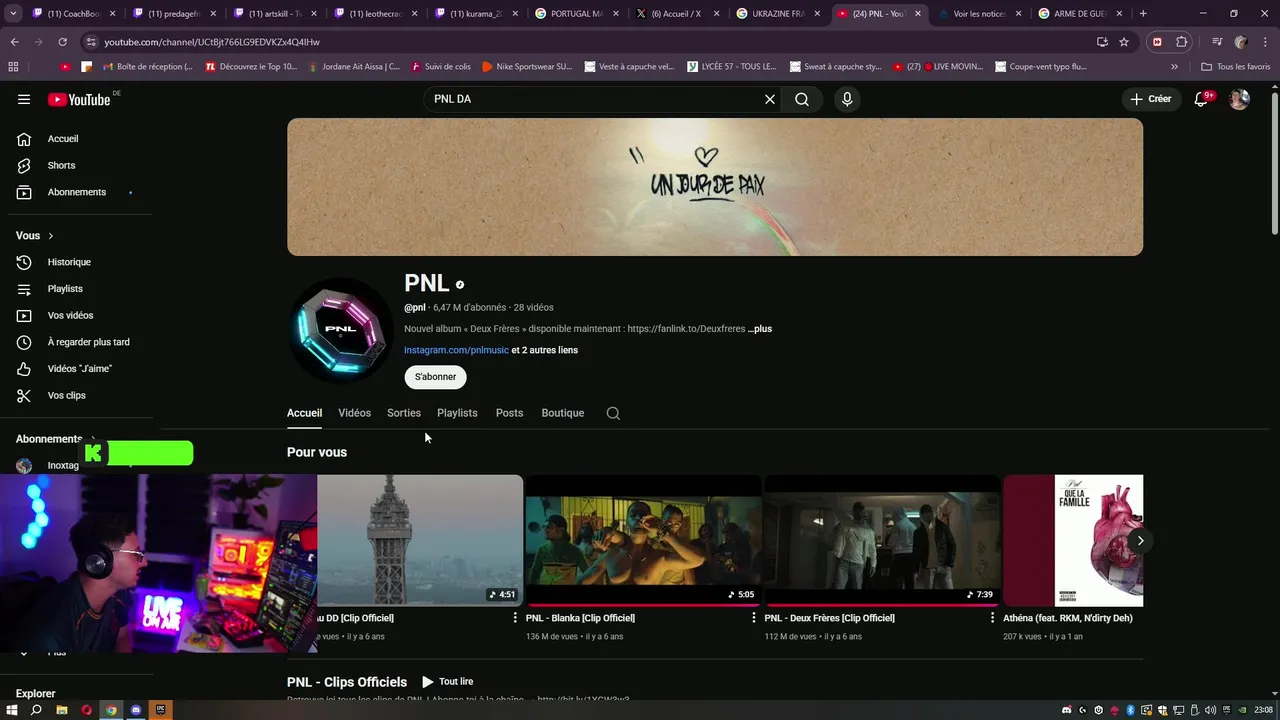Open "et 2 autres liens"

[545, 350]
